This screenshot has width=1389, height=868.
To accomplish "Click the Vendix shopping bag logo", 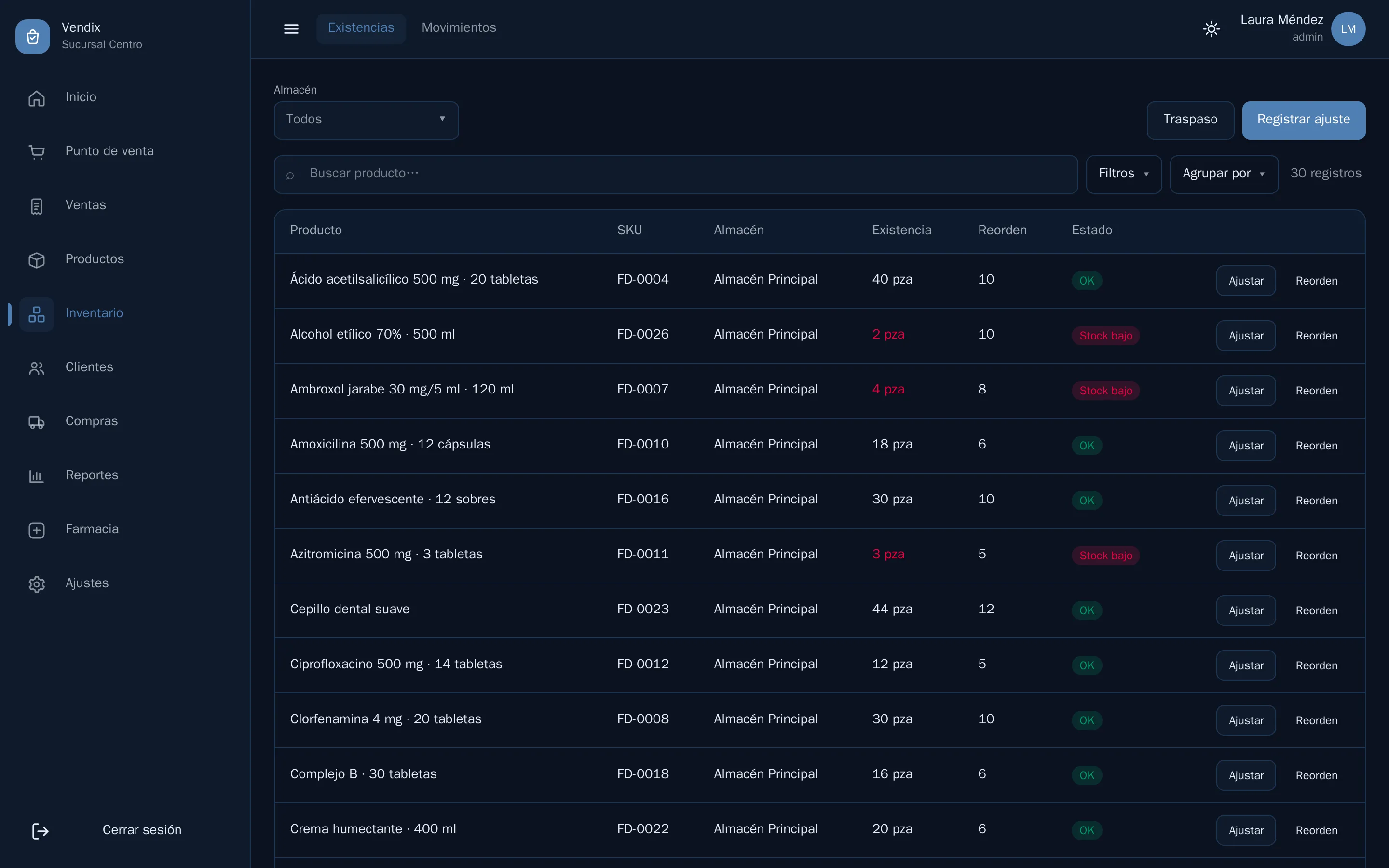I will pyautogui.click(x=33, y=36).
